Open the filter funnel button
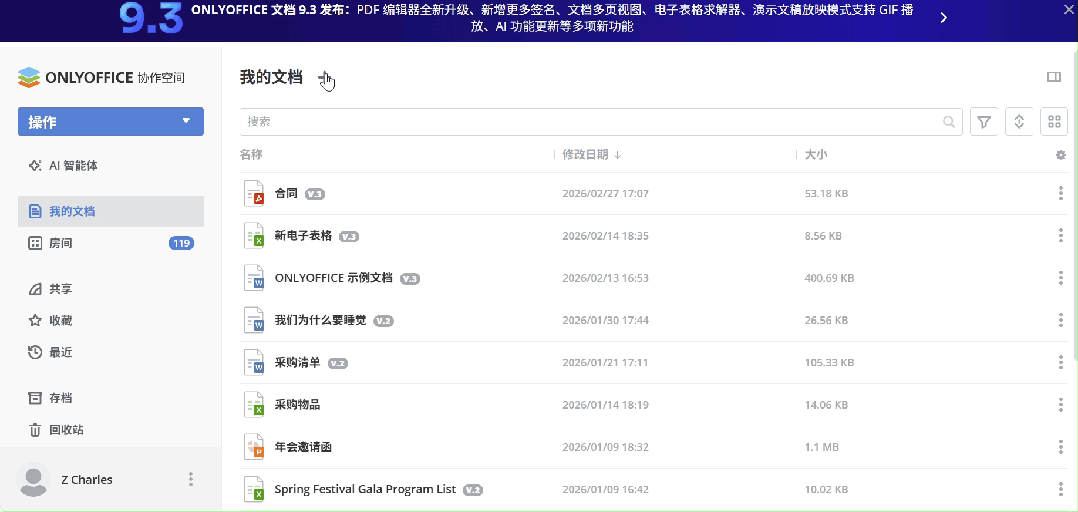 984,122
